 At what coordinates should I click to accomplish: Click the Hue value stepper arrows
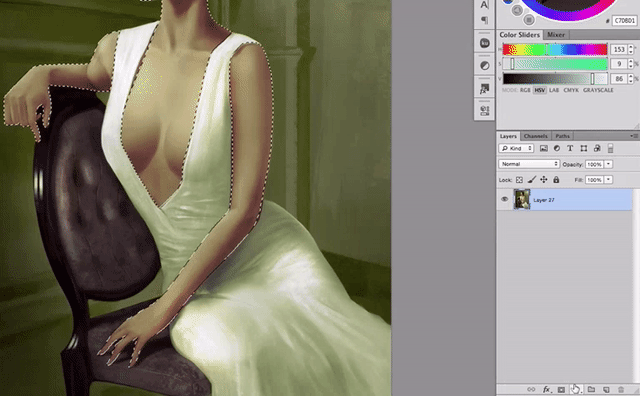tap(631, 49)
